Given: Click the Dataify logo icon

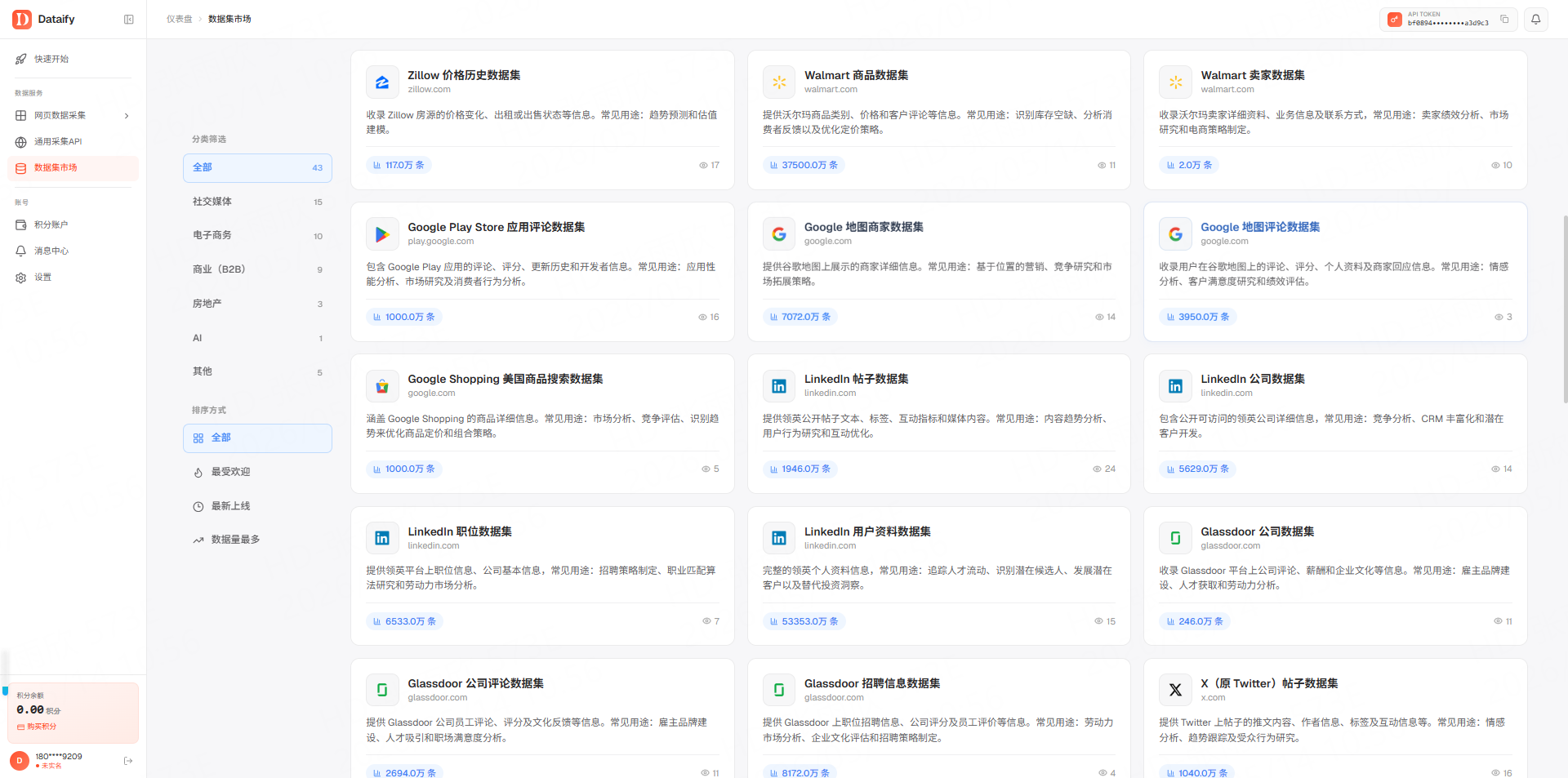Looking at the screenshot, I should pyautogui.click(x=22, y=19).
